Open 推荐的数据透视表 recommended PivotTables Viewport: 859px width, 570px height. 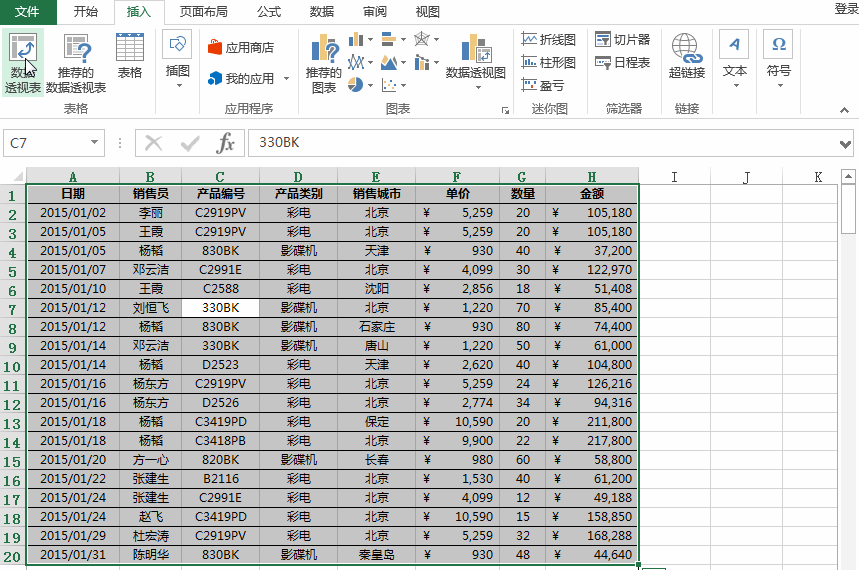point(76,62)
